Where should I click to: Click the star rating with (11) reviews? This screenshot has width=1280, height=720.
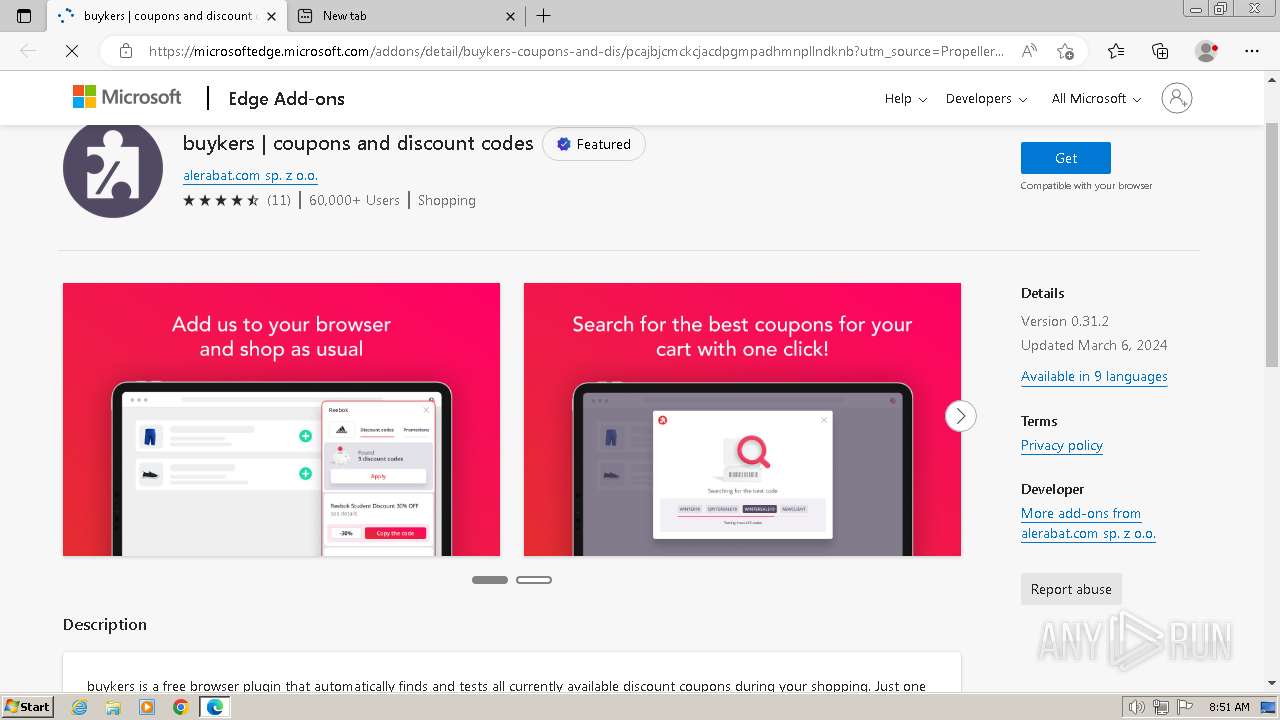[237, 200]
